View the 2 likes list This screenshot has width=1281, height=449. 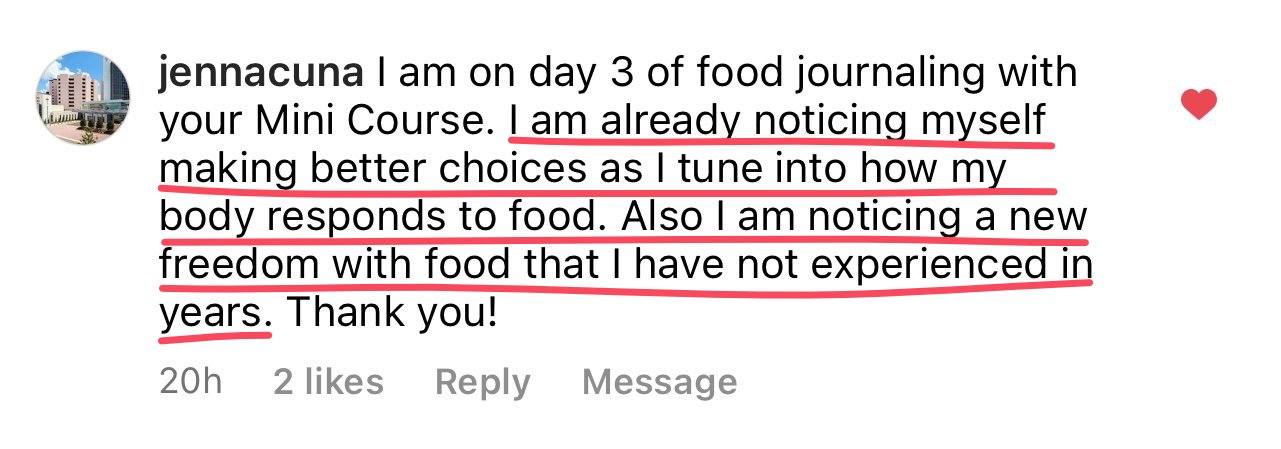click(x=329, y=381)
